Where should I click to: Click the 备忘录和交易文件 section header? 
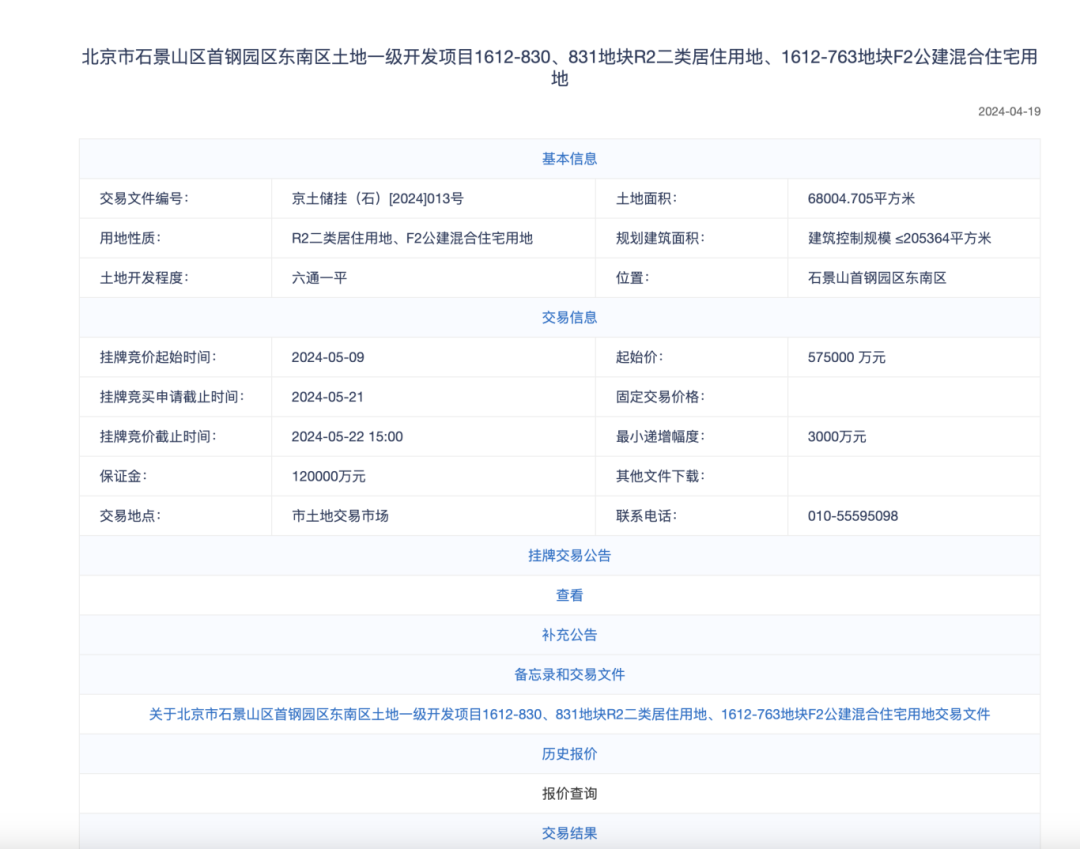tap(569, 675)
